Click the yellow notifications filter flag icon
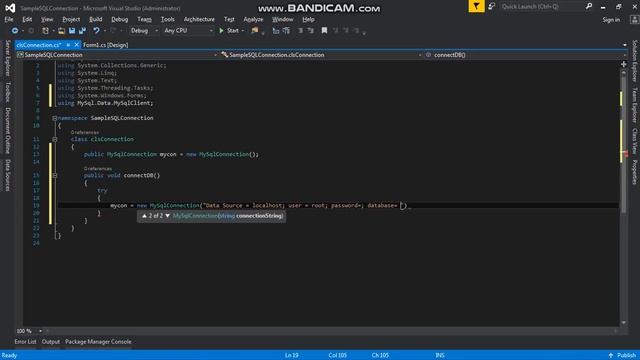This screenshot has height=360, width=640. pyautogui.click(x=476, y=6)
